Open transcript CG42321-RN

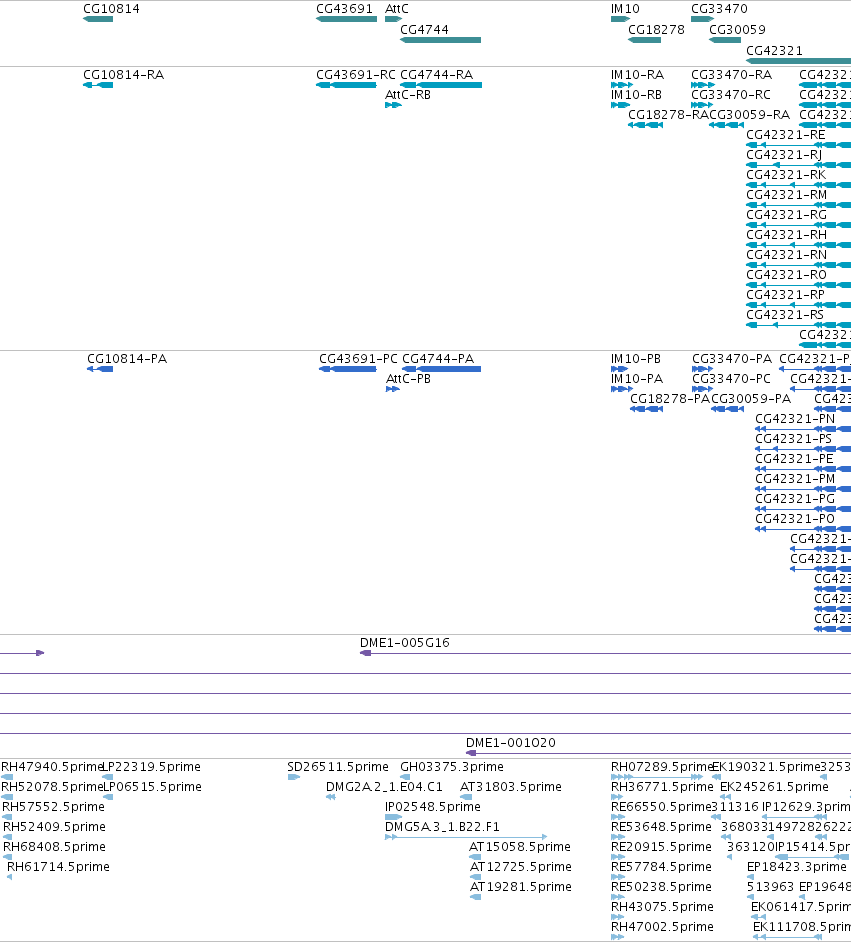pos(786,255)
